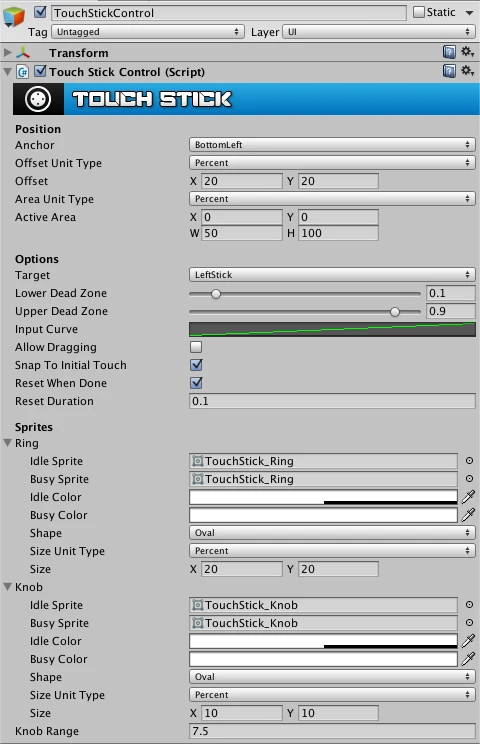Pick Knob Busy Color with eyedropper
This screenshot has height=744, width=480.
coord(468,659)
